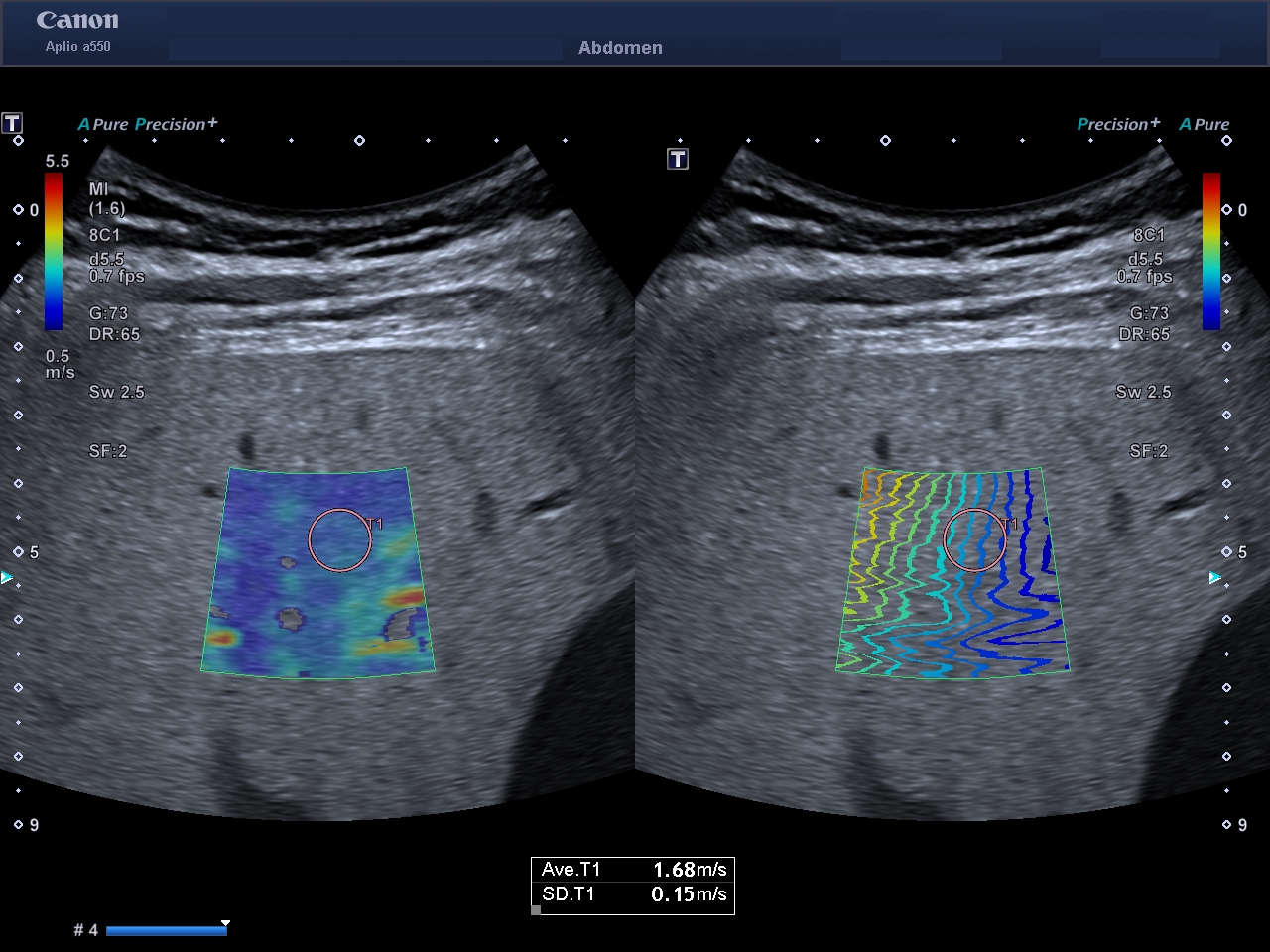This screenshot has height=952, width=1270.
Task: Click the Ave.T1 1.68m/s result row
Action: click(633, 870)
